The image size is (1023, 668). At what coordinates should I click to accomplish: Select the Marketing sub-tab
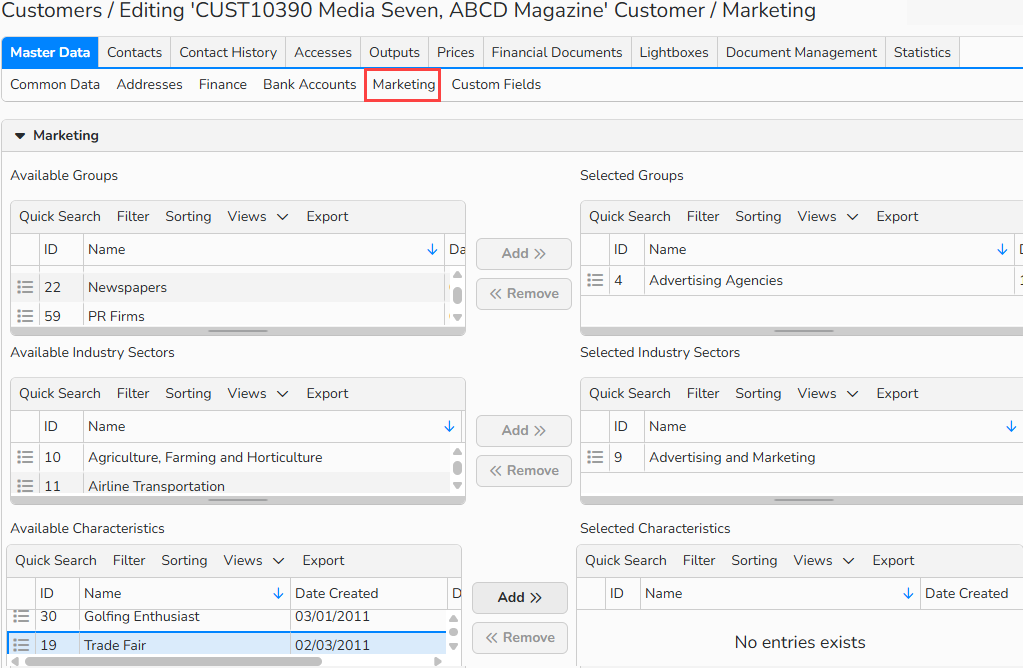pyautogui.click(x=403, y=85)
